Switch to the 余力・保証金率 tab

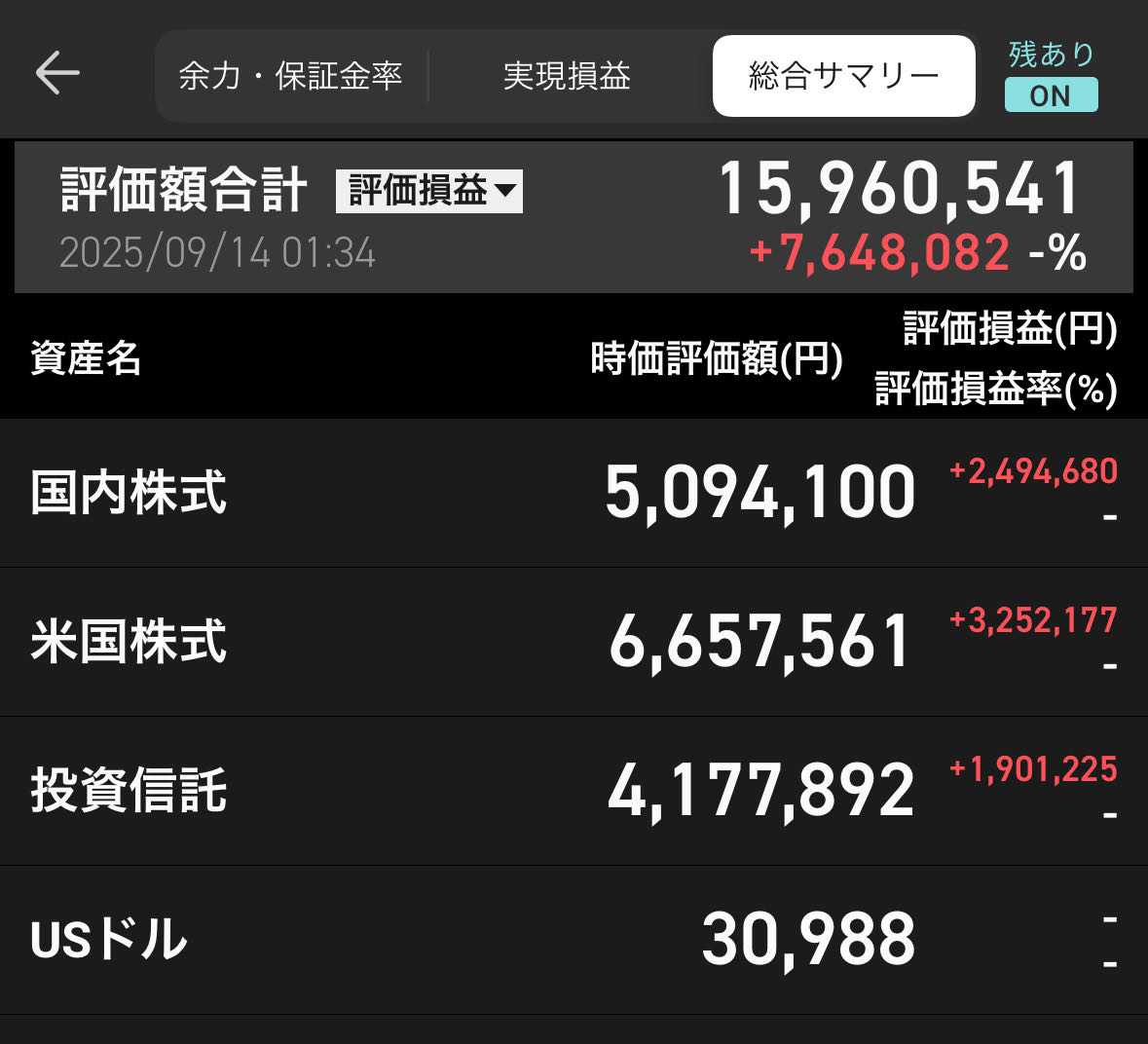291,76
